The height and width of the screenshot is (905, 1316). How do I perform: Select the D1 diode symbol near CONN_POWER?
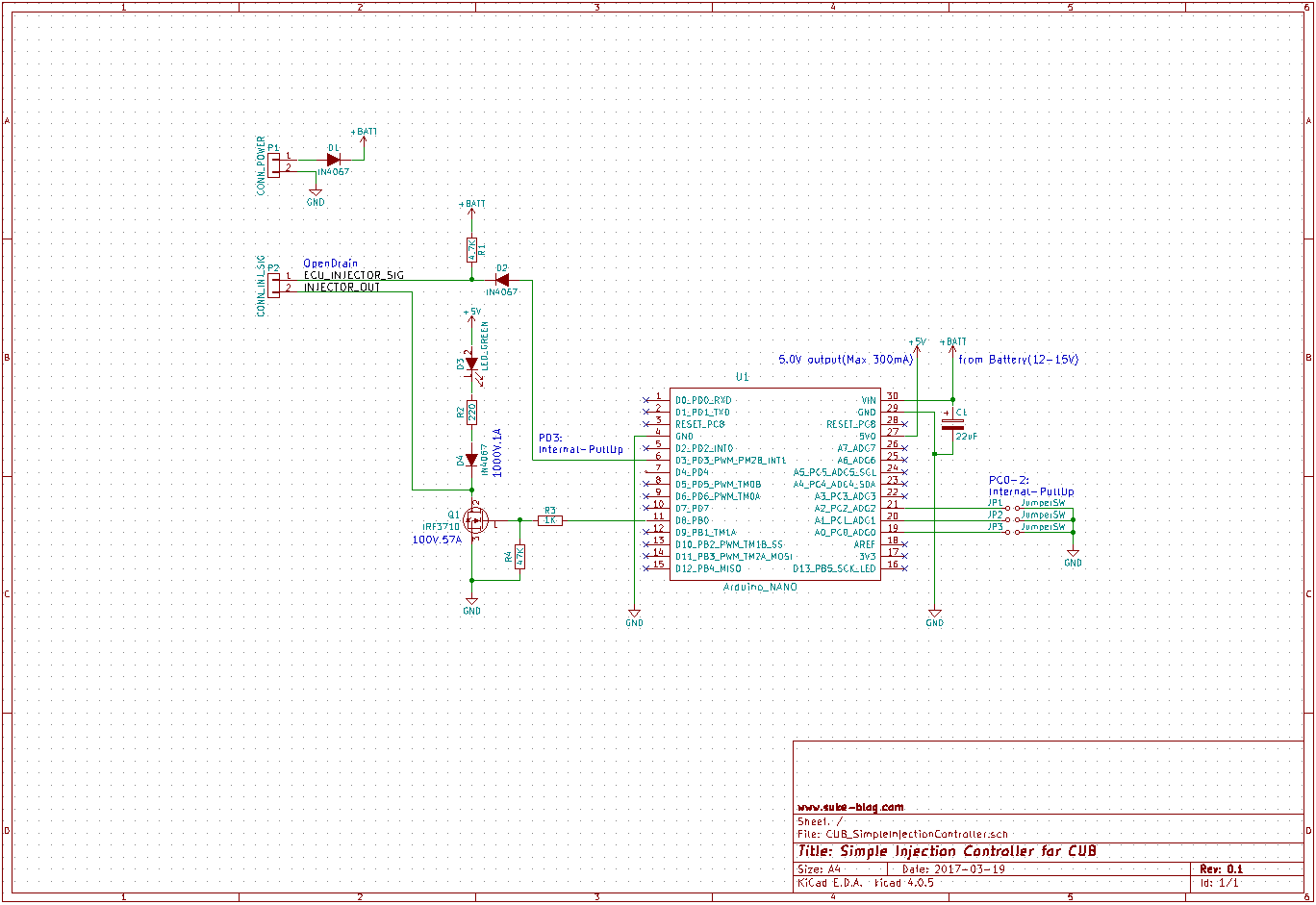pyautogui.click(x=334, y=161)
